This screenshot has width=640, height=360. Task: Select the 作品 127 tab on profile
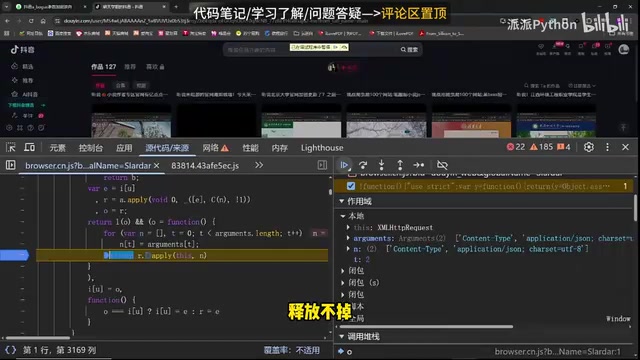103,67
